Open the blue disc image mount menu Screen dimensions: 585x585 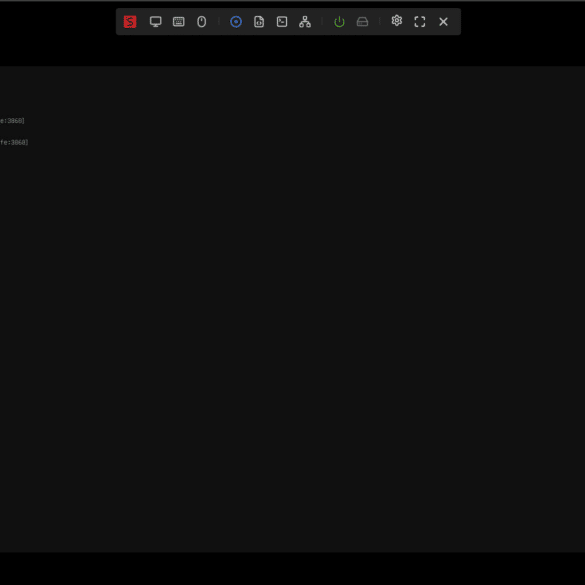236,22
